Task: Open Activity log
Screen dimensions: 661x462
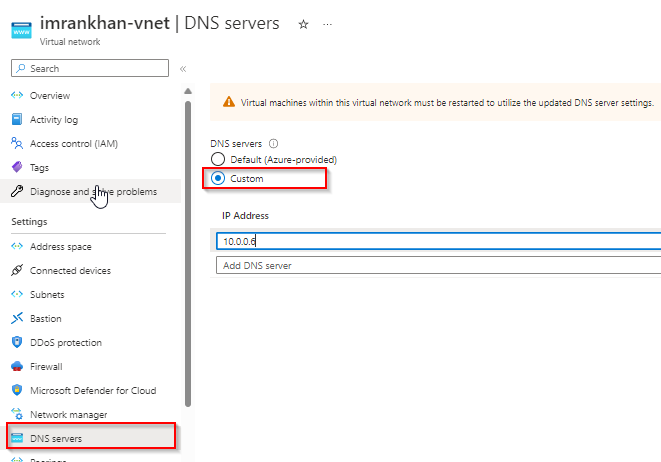Action: [x=54, y=120]
